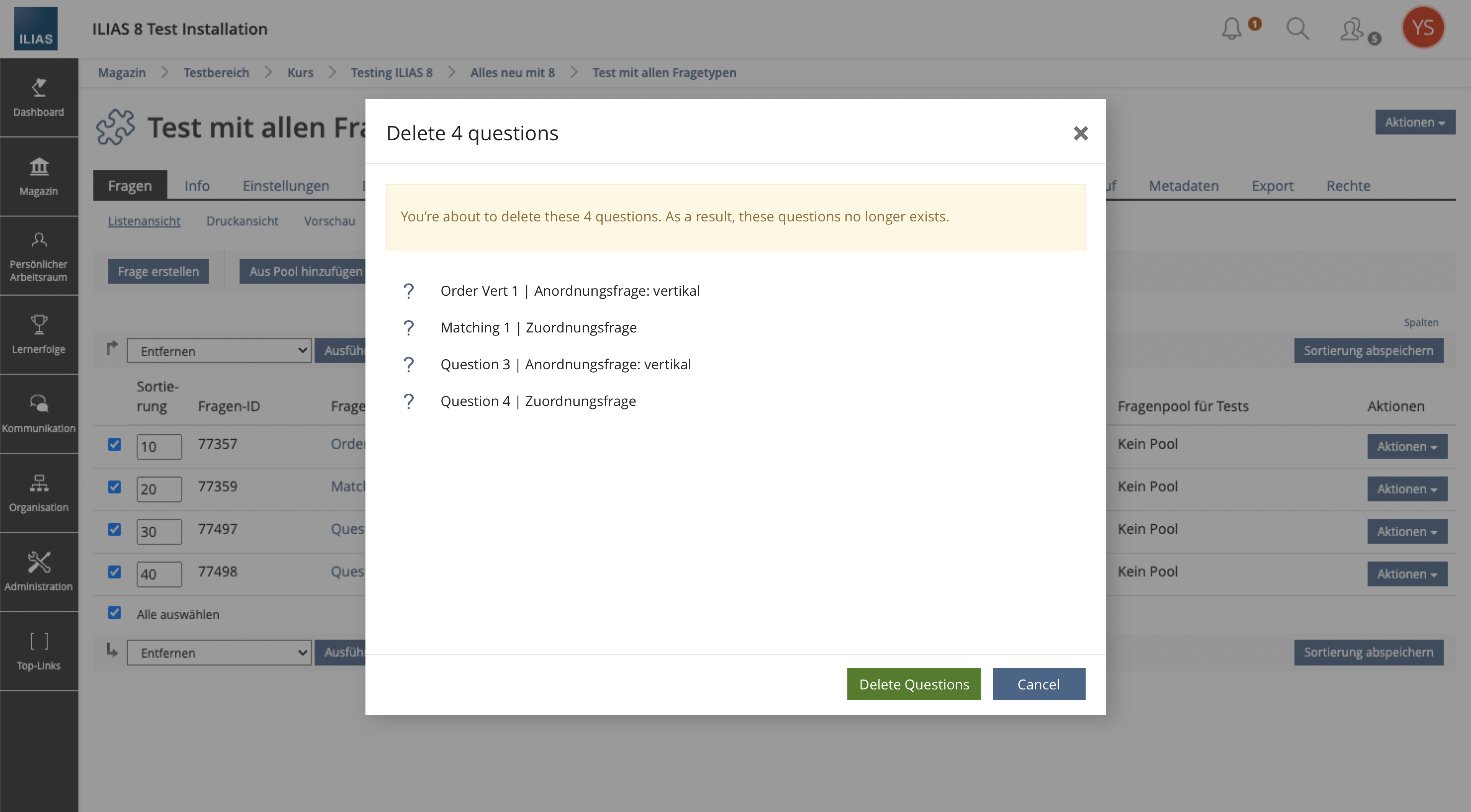Confirm with Delete Questions button

[914, 684]
